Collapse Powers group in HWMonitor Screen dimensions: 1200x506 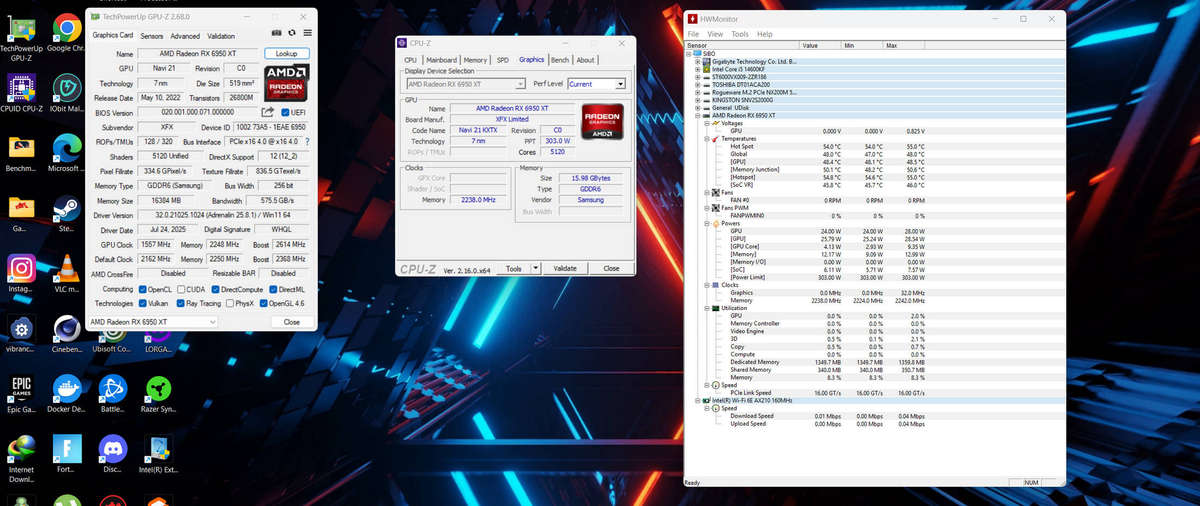pos(707,224)
